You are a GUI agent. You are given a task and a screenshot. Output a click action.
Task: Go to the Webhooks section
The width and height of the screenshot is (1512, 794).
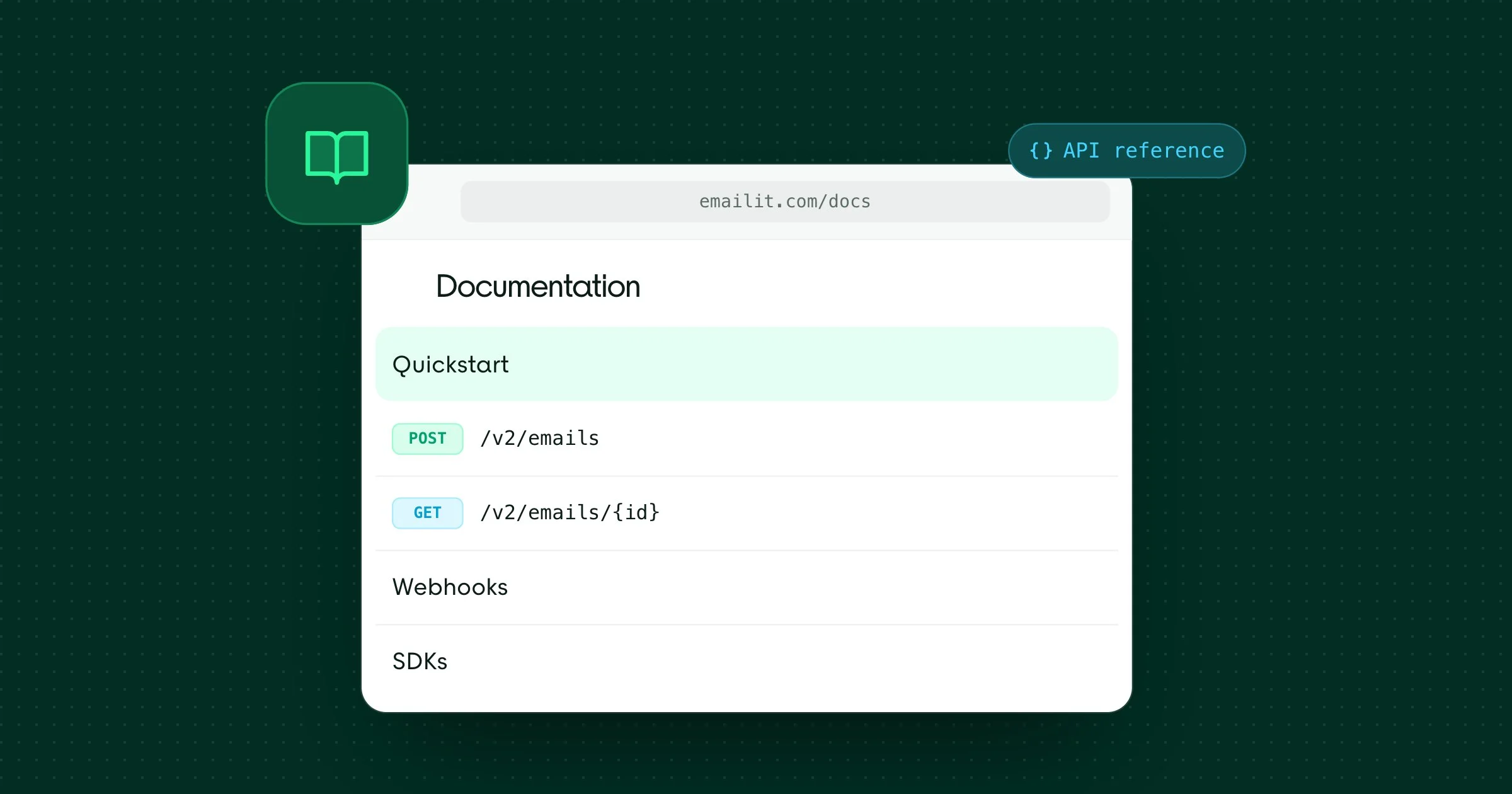747,587
